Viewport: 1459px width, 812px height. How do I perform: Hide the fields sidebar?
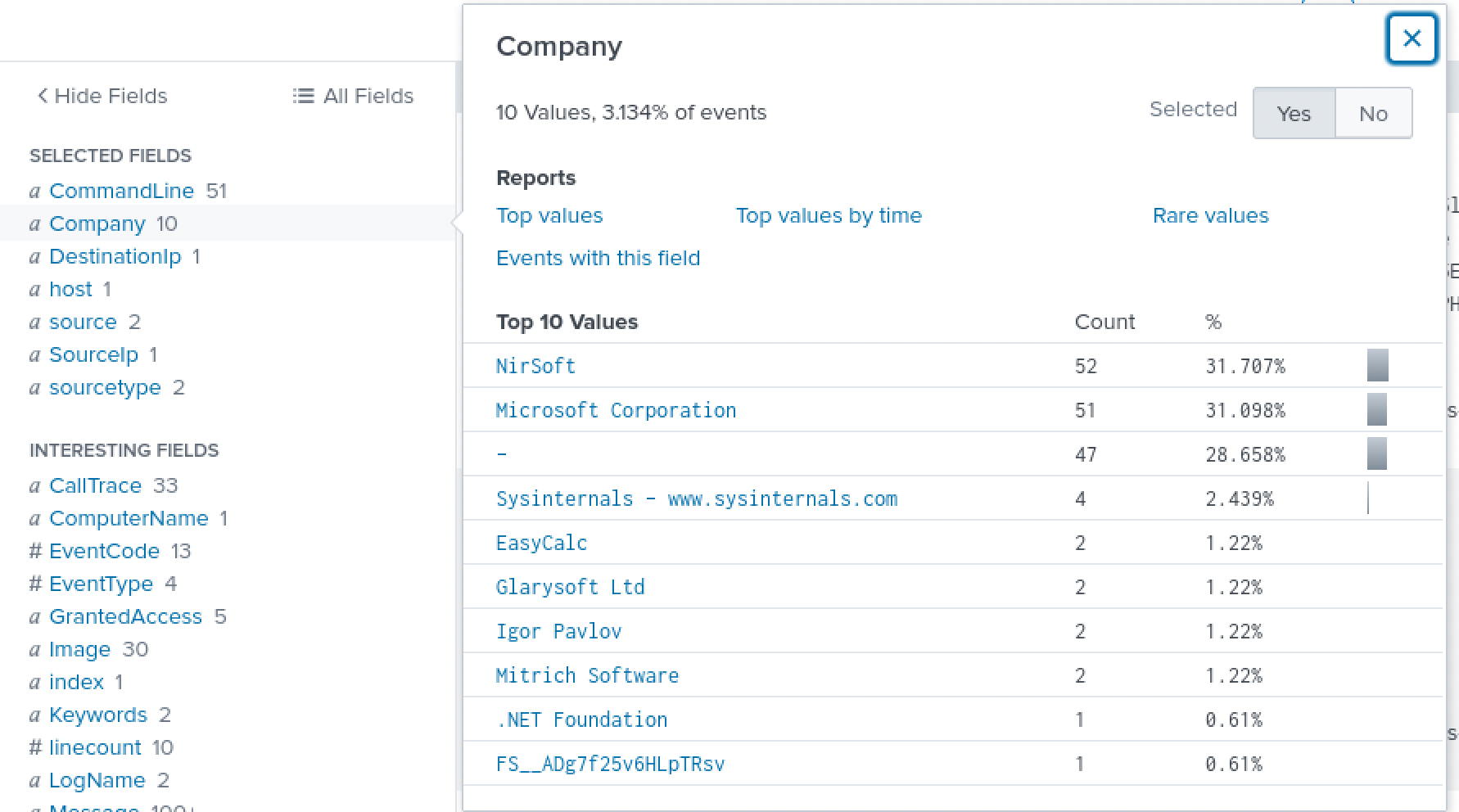(x=102, y=96)
